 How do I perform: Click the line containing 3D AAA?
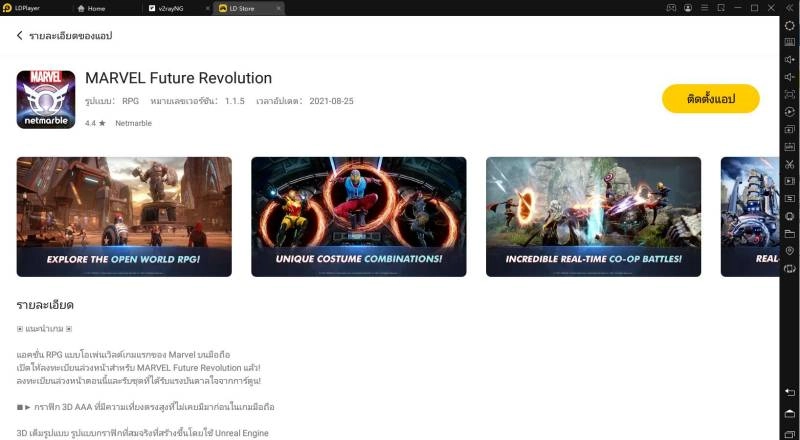click(x=145, y=407)
